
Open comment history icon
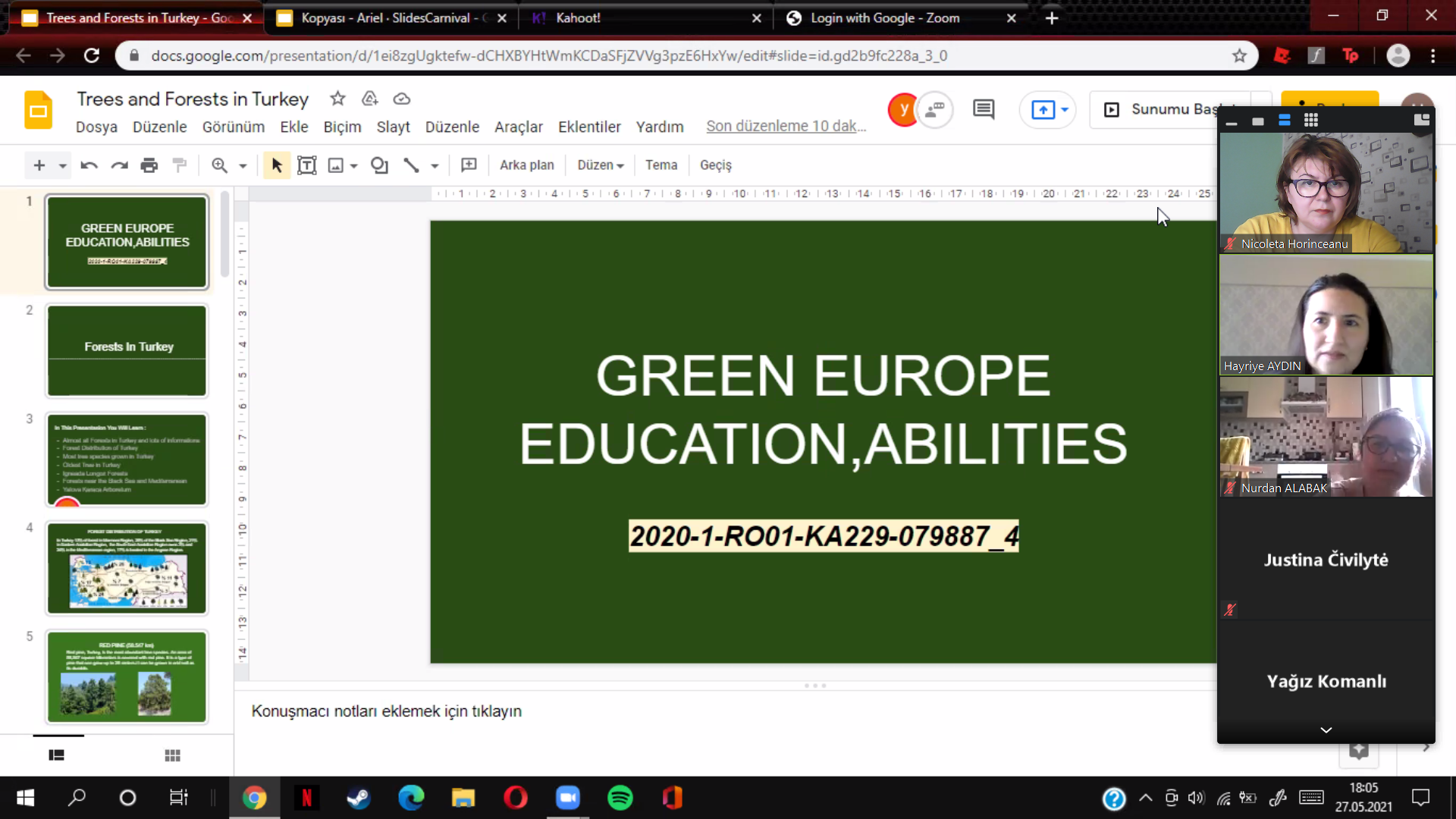point(984,109)
